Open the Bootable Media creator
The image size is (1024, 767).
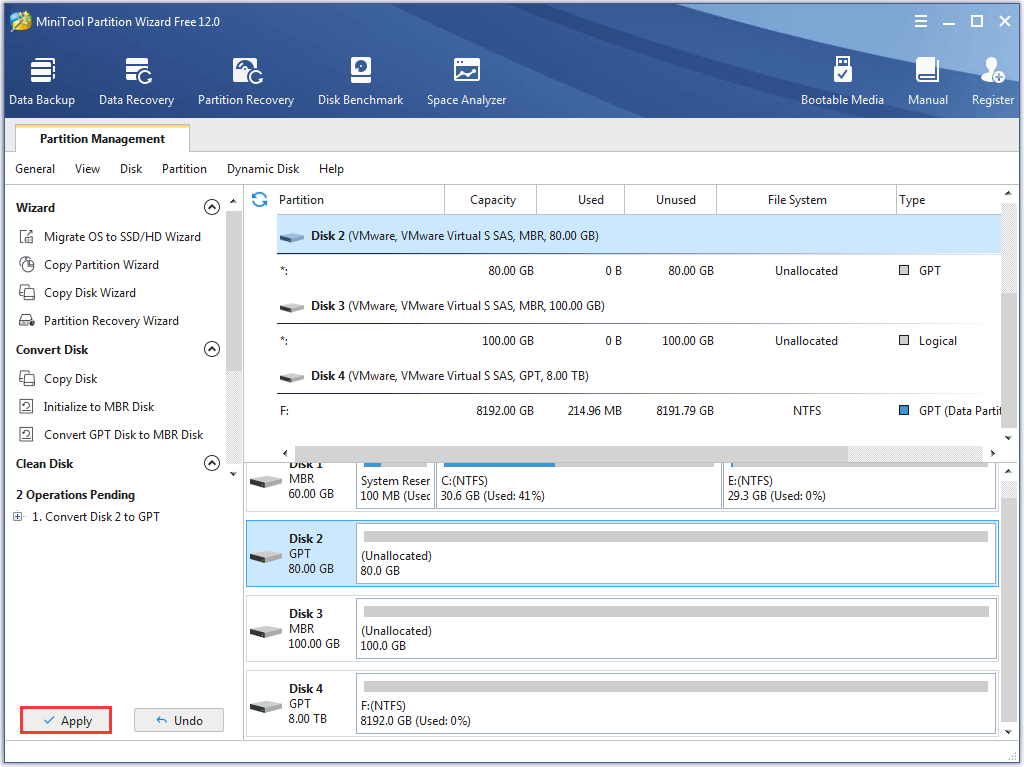tap(843, 80)
